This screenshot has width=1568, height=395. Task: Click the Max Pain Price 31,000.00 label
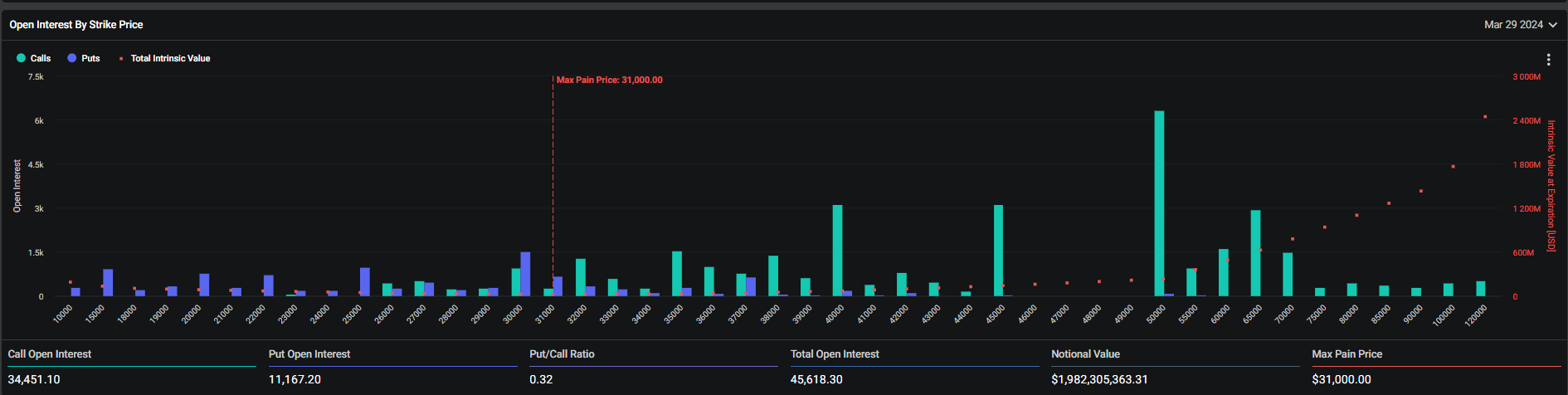(609, 80)
